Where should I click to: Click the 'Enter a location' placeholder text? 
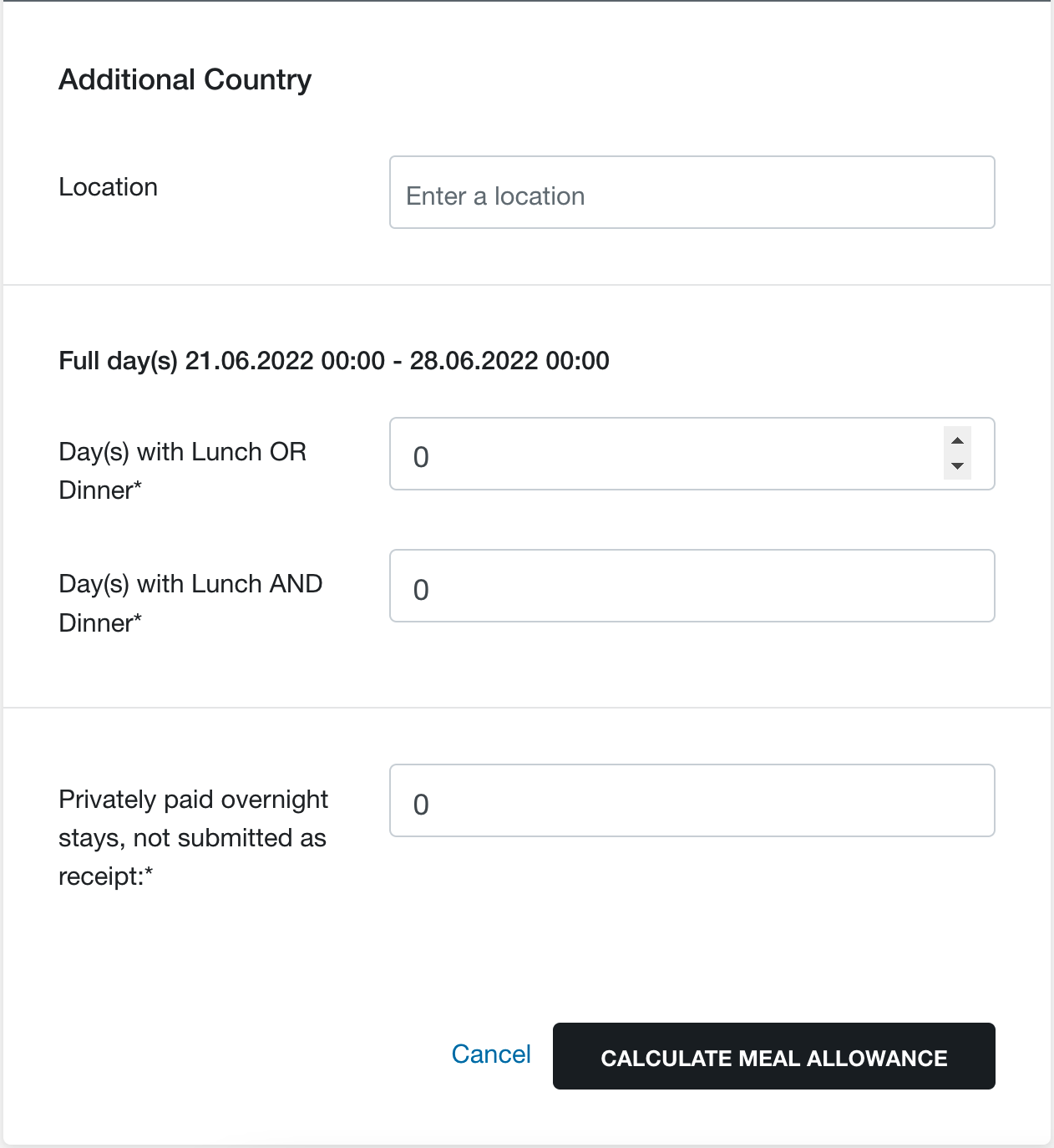[495, 196]
